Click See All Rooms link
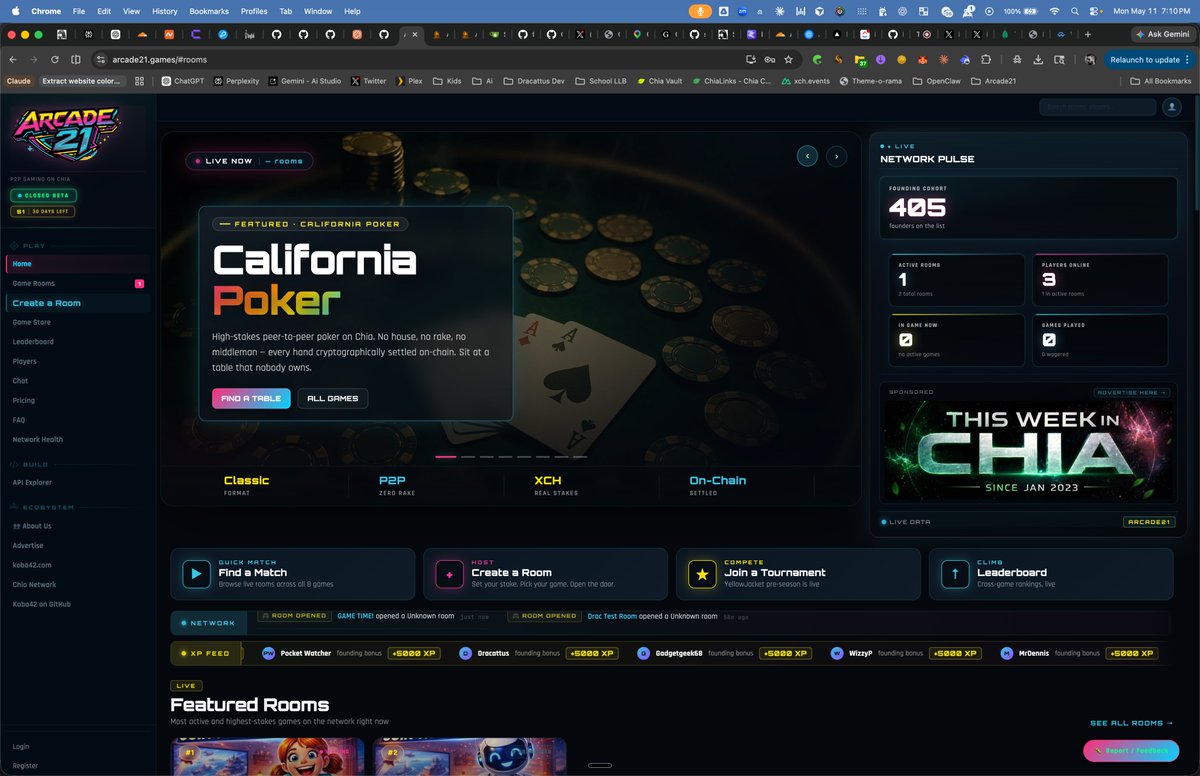1200x776 pixels. point(1131,723)
